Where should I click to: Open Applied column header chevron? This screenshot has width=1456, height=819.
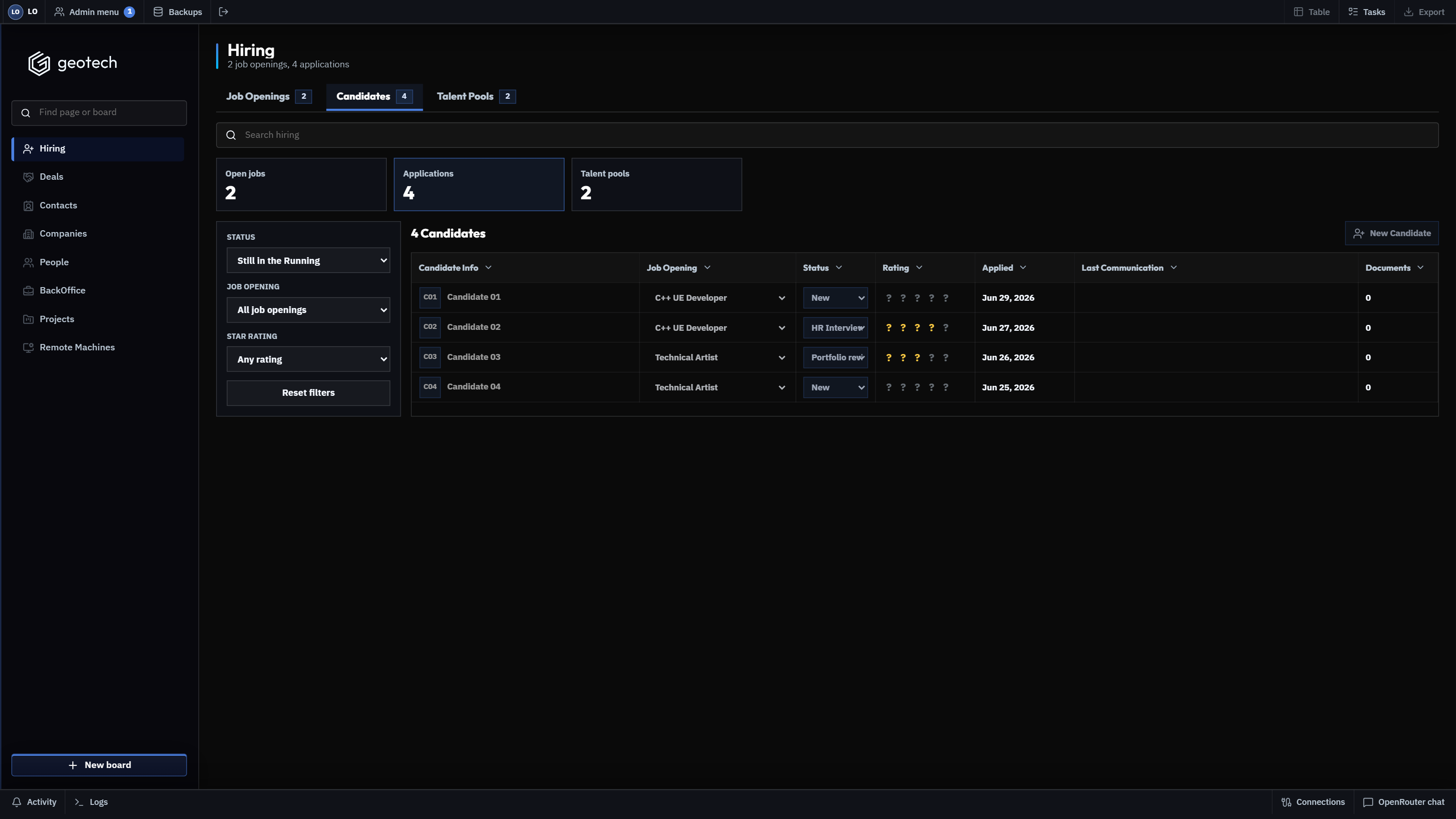point(1023,268)
